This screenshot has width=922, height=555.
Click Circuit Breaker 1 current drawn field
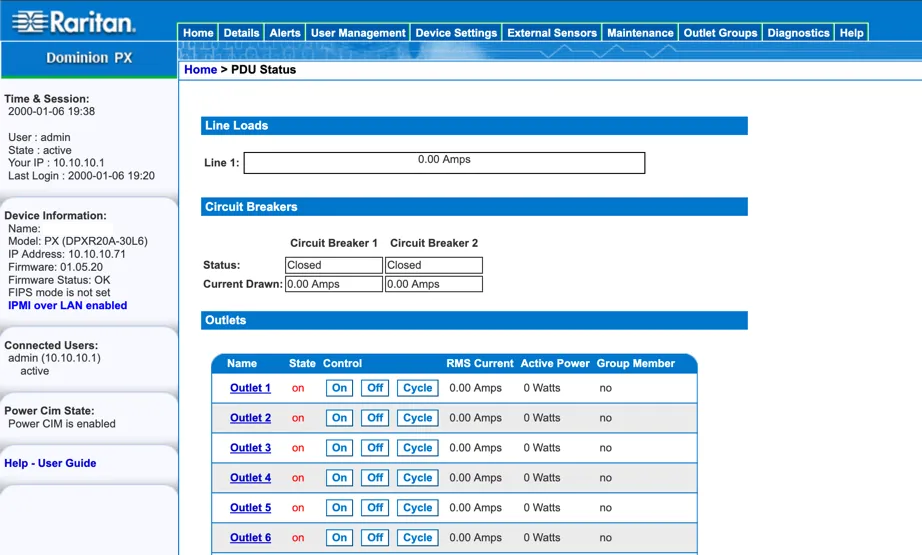(x=334, y=285)
